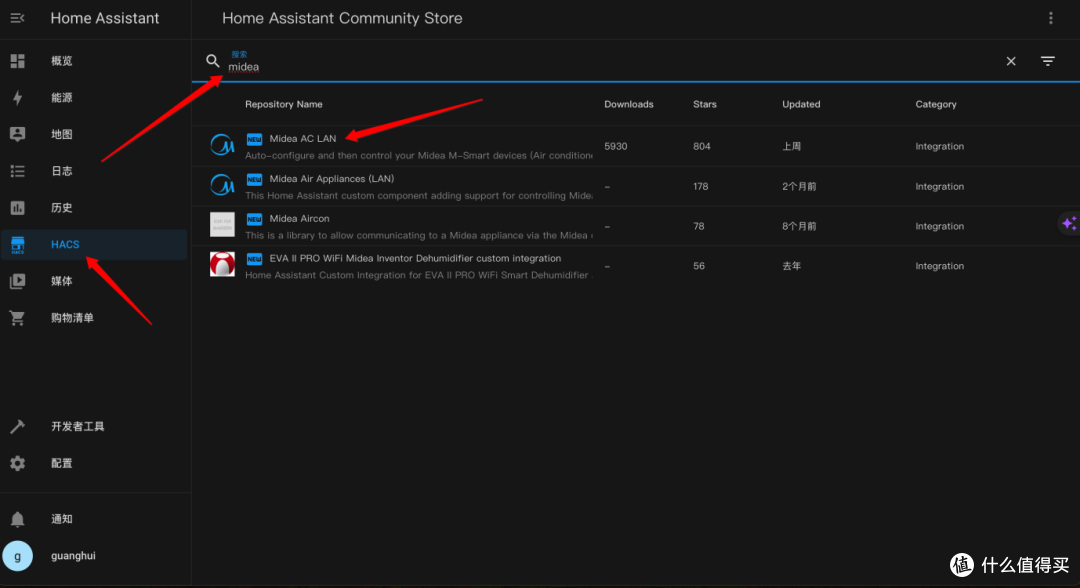The height and width of the screenshot is (588, 1080).
Task: Select the 购物清单 sidebar item
Action: 95,317
